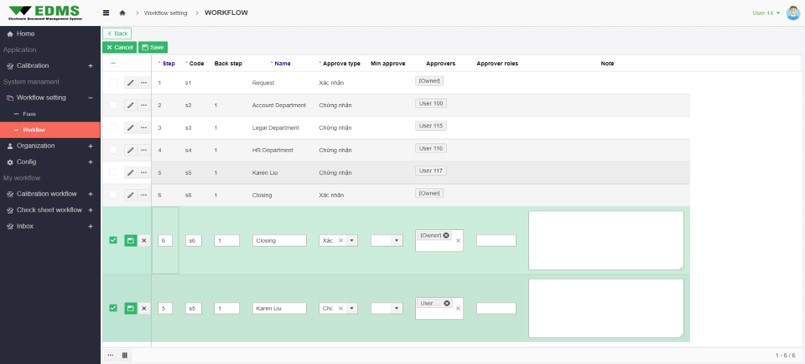Sort by the Name column header
This screenshot has width=805, height=364.
tap(282, 63)
